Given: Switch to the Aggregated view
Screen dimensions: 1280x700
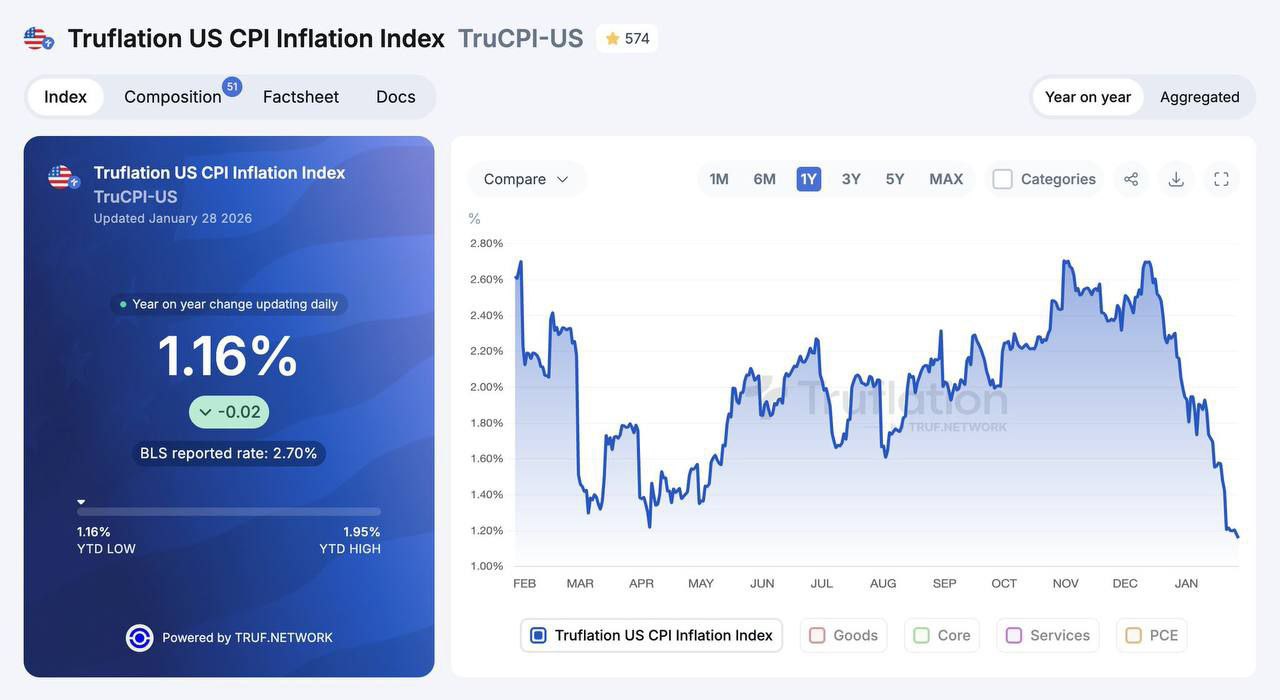Looking at the screenshot, I should [x=1199, y=97].
